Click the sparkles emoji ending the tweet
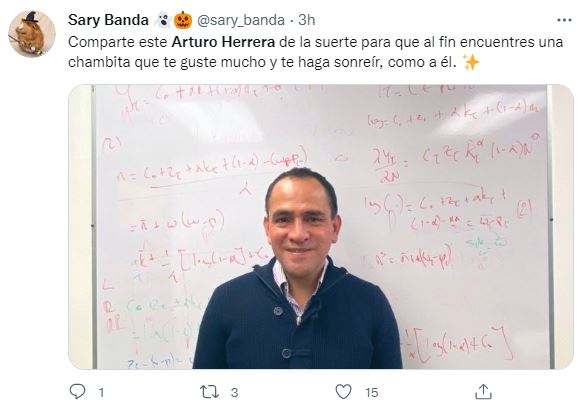This screenshot has height=412, width=588. coord(471,62)
